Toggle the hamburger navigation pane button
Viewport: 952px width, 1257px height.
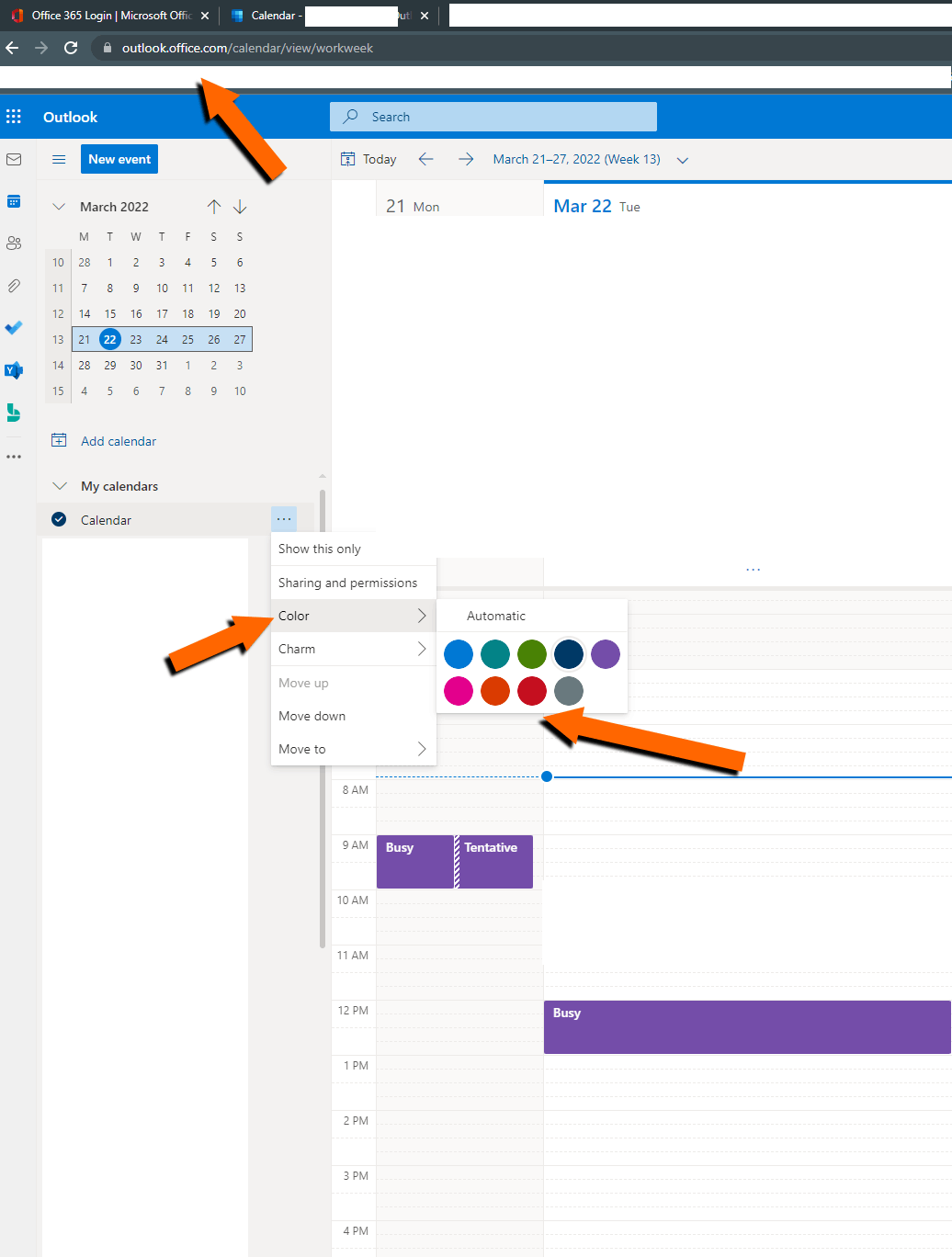pos(59,159)
